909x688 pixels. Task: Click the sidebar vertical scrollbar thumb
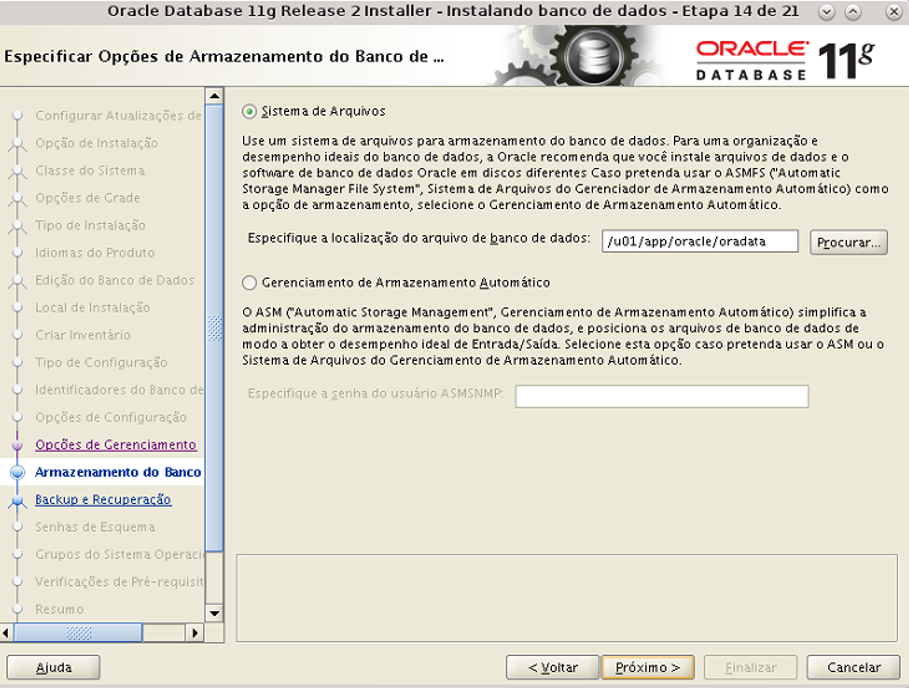(214, 327)
